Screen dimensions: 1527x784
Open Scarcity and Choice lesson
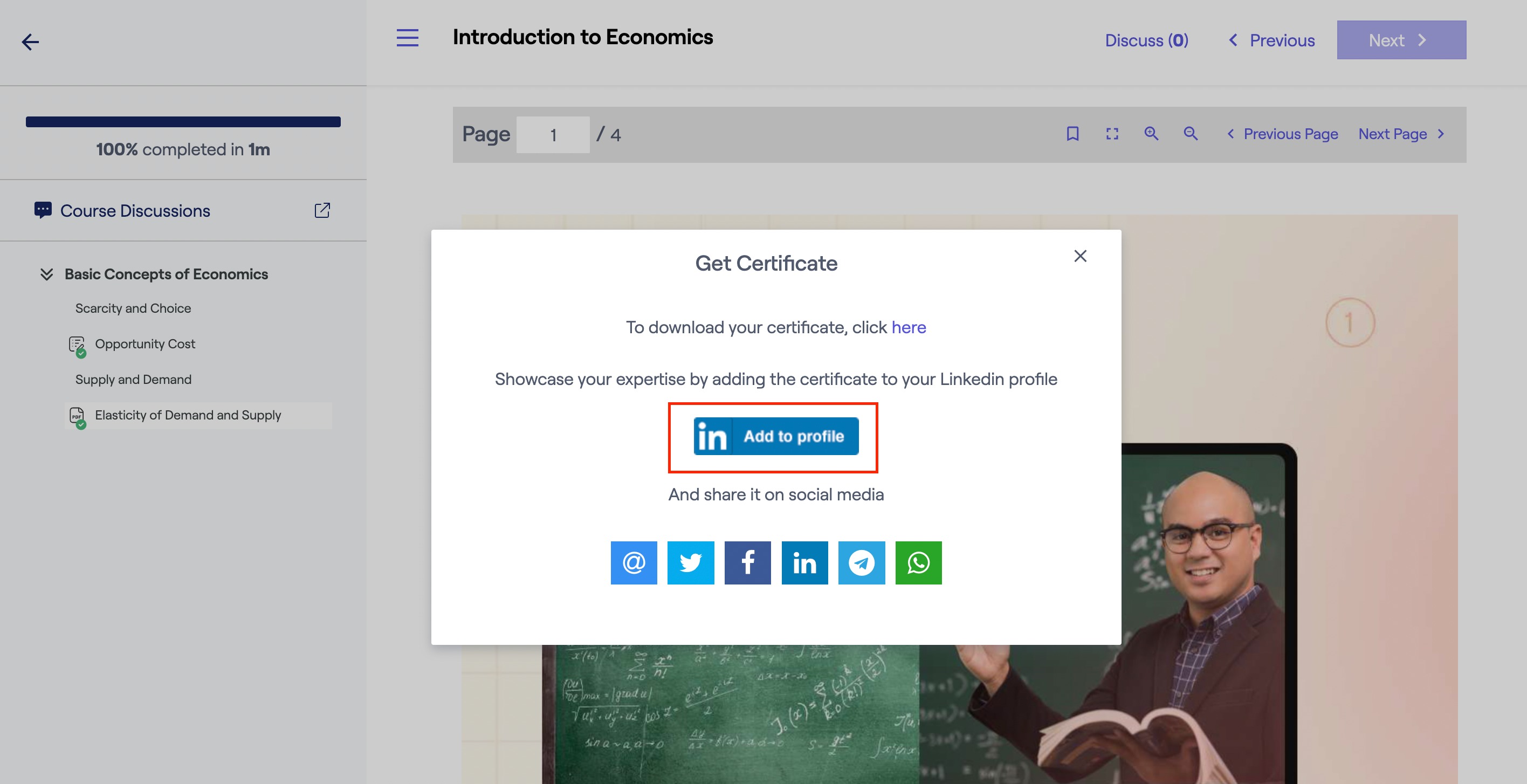coord(133,308)
